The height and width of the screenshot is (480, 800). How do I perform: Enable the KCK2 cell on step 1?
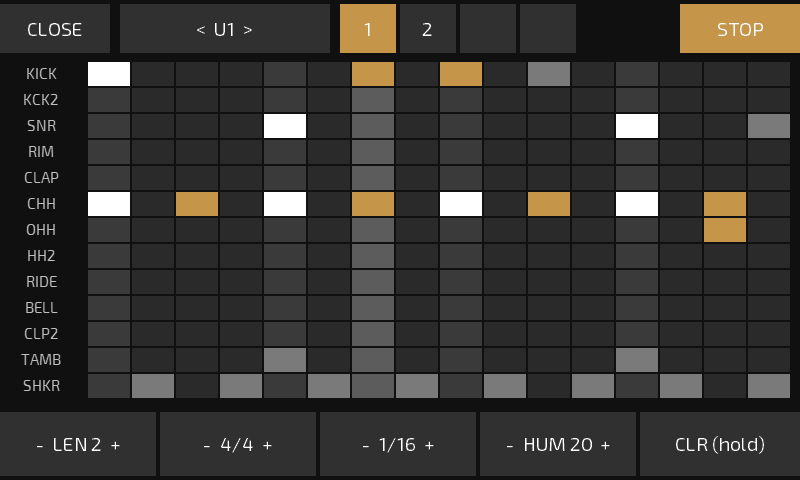pyautogui.click(x=109, y=100)
